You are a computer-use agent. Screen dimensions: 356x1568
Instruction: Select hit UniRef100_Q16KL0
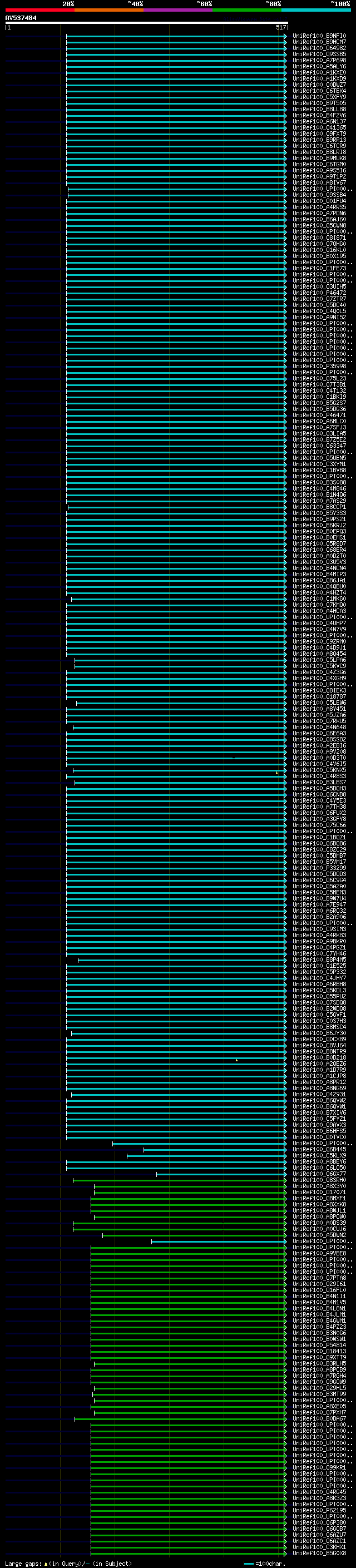pyautogui.click(x=319, y=250)
